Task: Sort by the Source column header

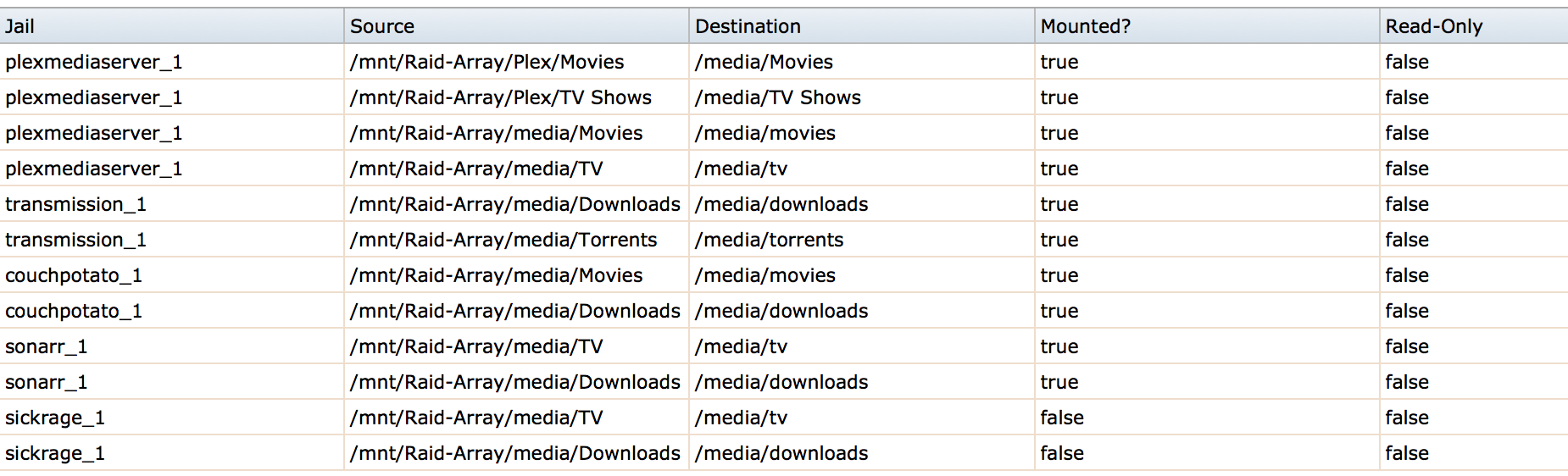Action: [x=517, y=26]
